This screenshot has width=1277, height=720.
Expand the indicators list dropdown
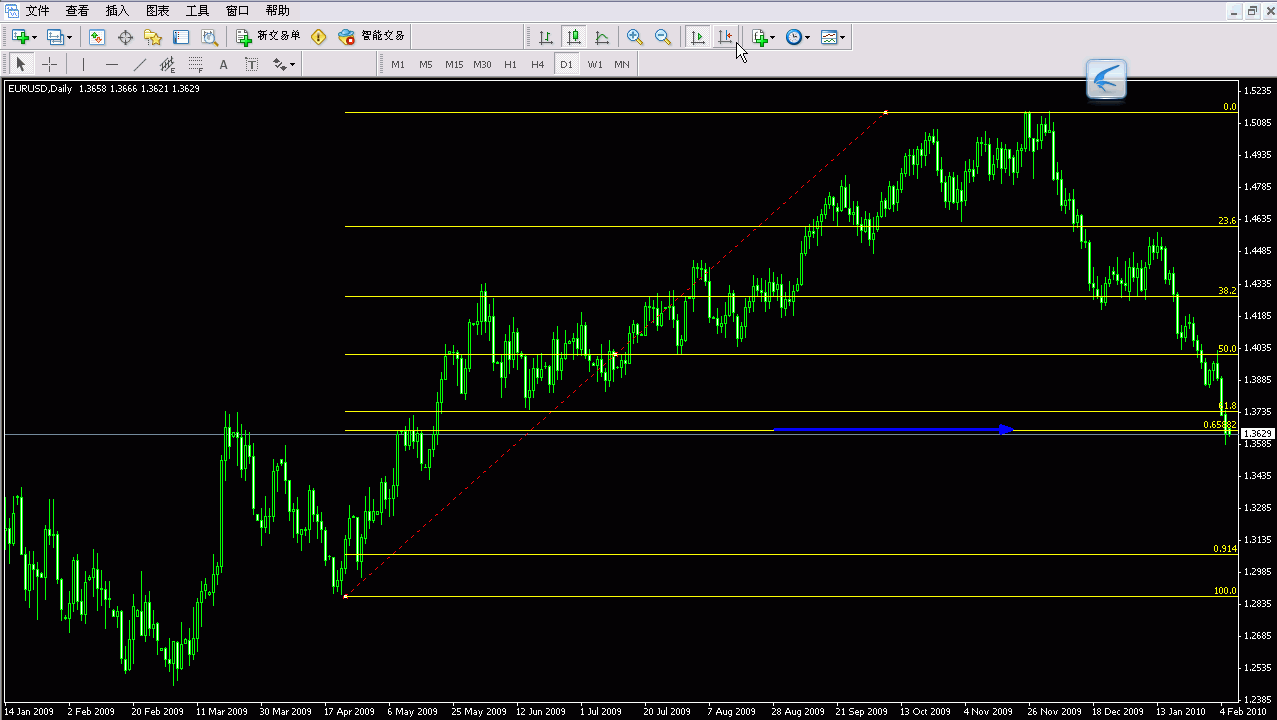[x=773, y=37]
